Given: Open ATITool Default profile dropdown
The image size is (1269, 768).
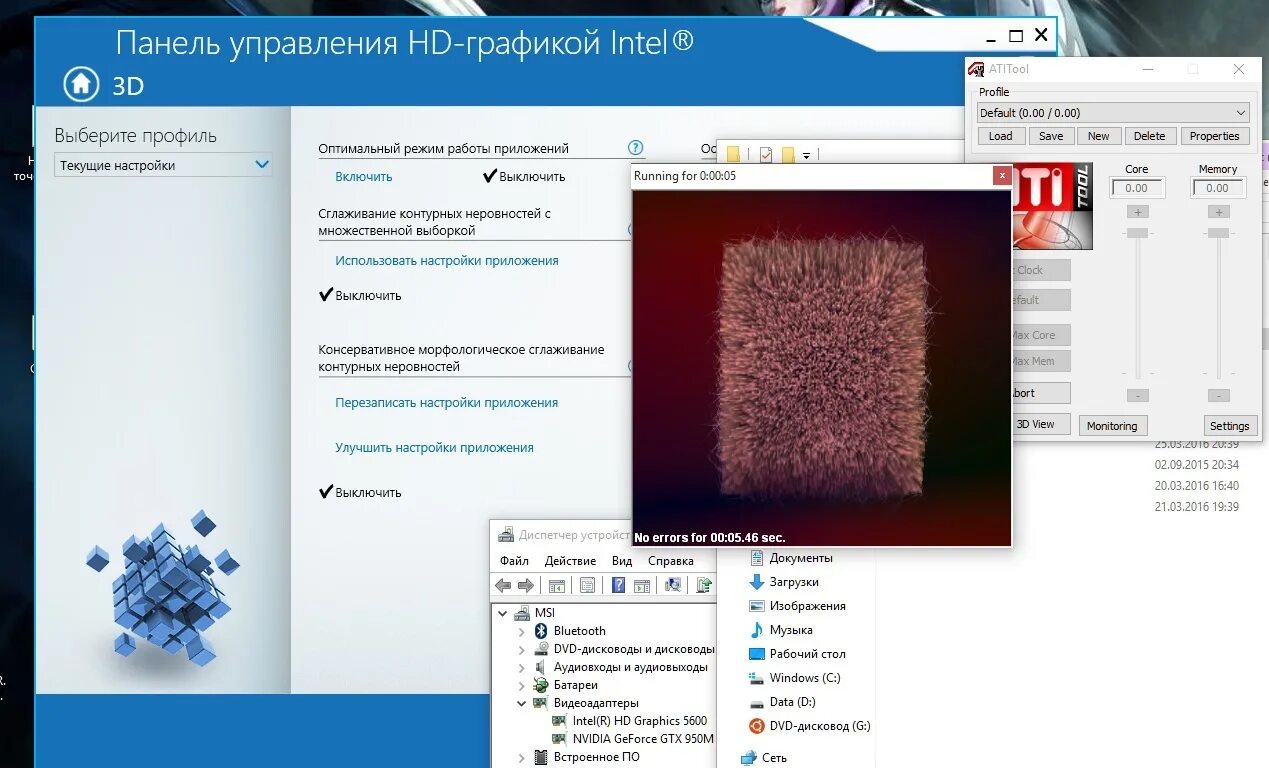Looking at the screenshot, I should click(x=1114, y=113).
